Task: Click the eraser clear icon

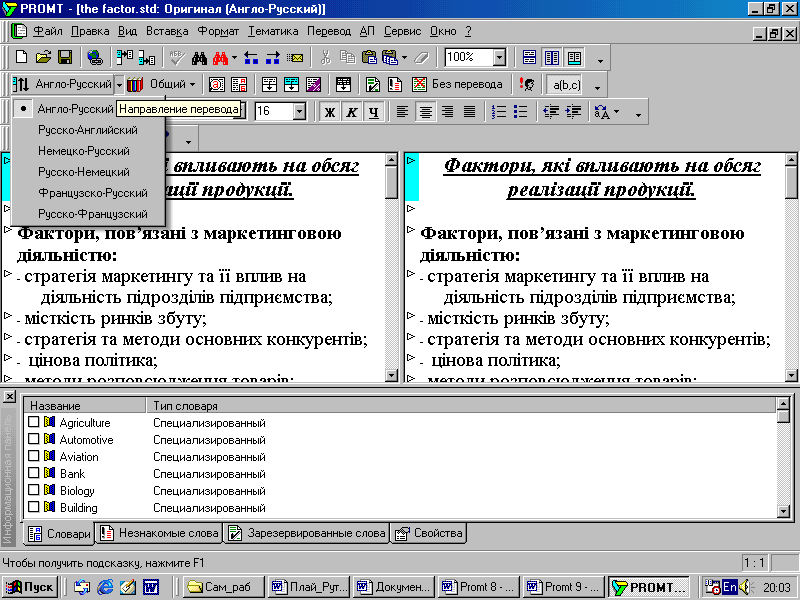Action: (421, 58)
